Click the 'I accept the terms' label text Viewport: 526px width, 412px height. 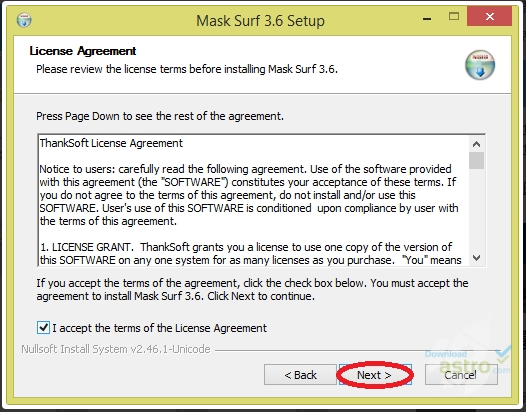159,328
